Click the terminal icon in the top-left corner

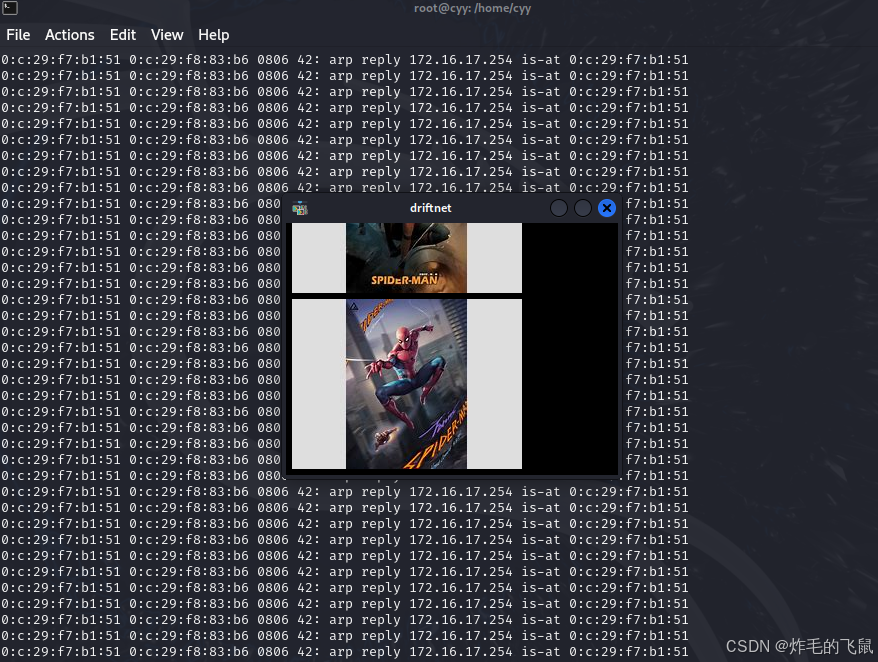(x=9, y=9)
